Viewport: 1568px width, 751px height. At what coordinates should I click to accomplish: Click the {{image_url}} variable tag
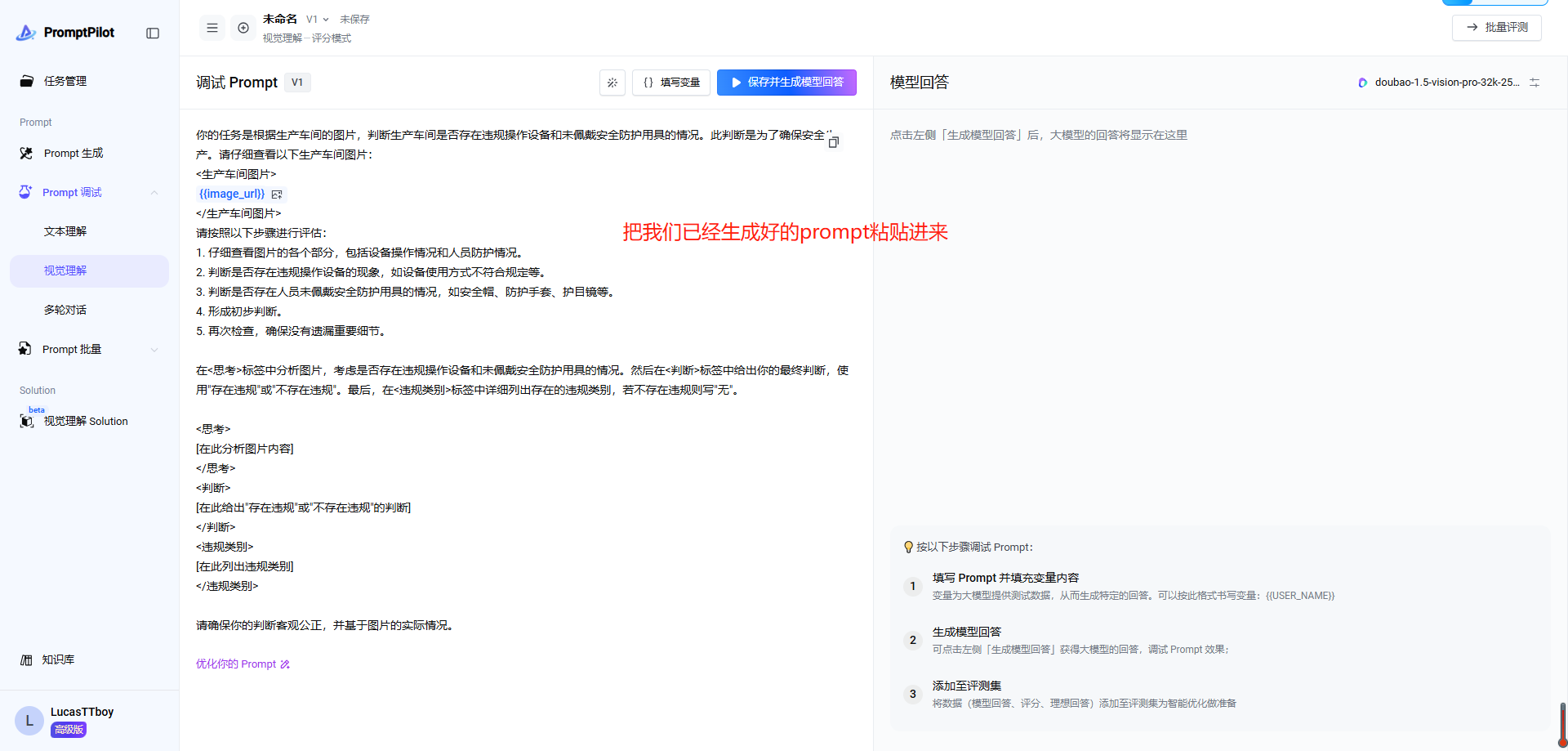232,194
